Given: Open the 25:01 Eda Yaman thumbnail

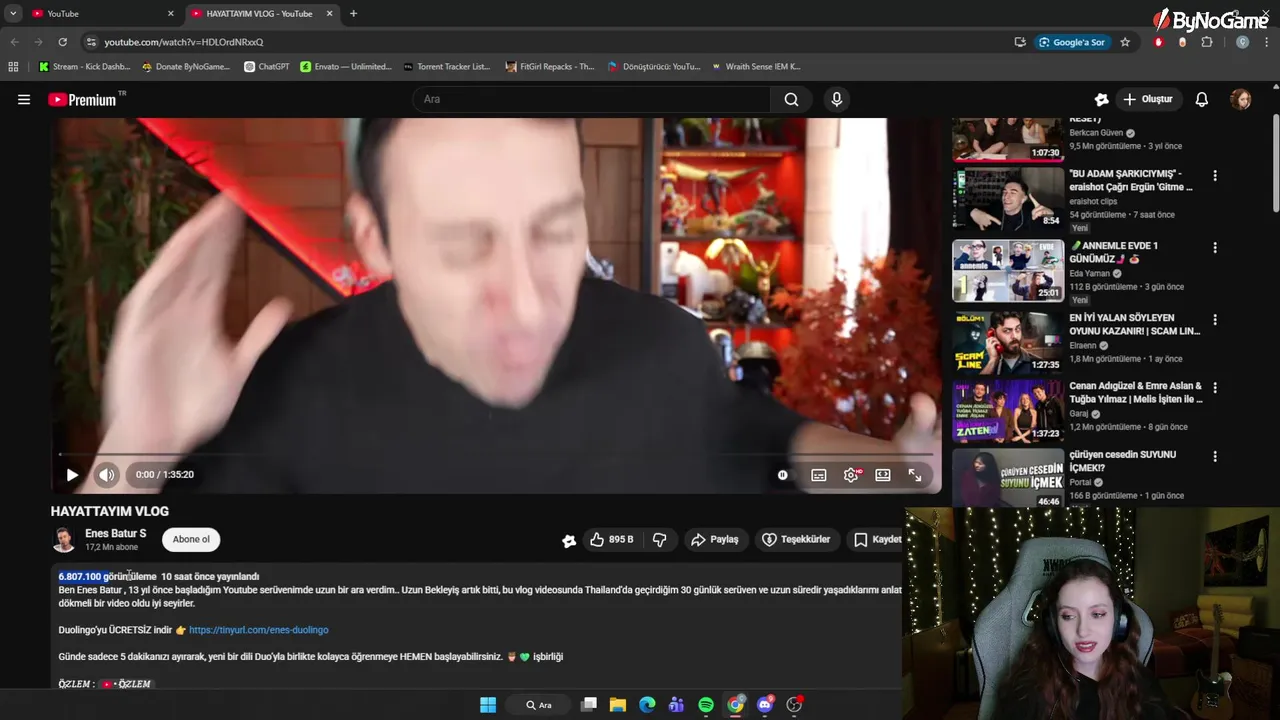Looking at the screenshot, I should tap(1008, 270).
